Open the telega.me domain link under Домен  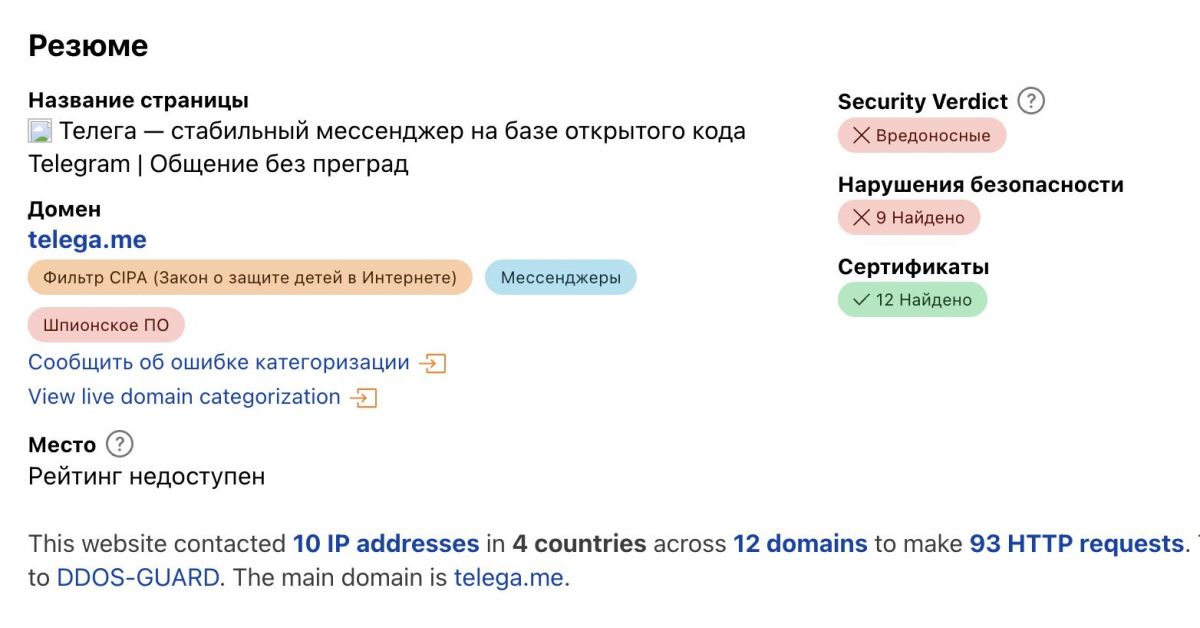tap(87, 240)
